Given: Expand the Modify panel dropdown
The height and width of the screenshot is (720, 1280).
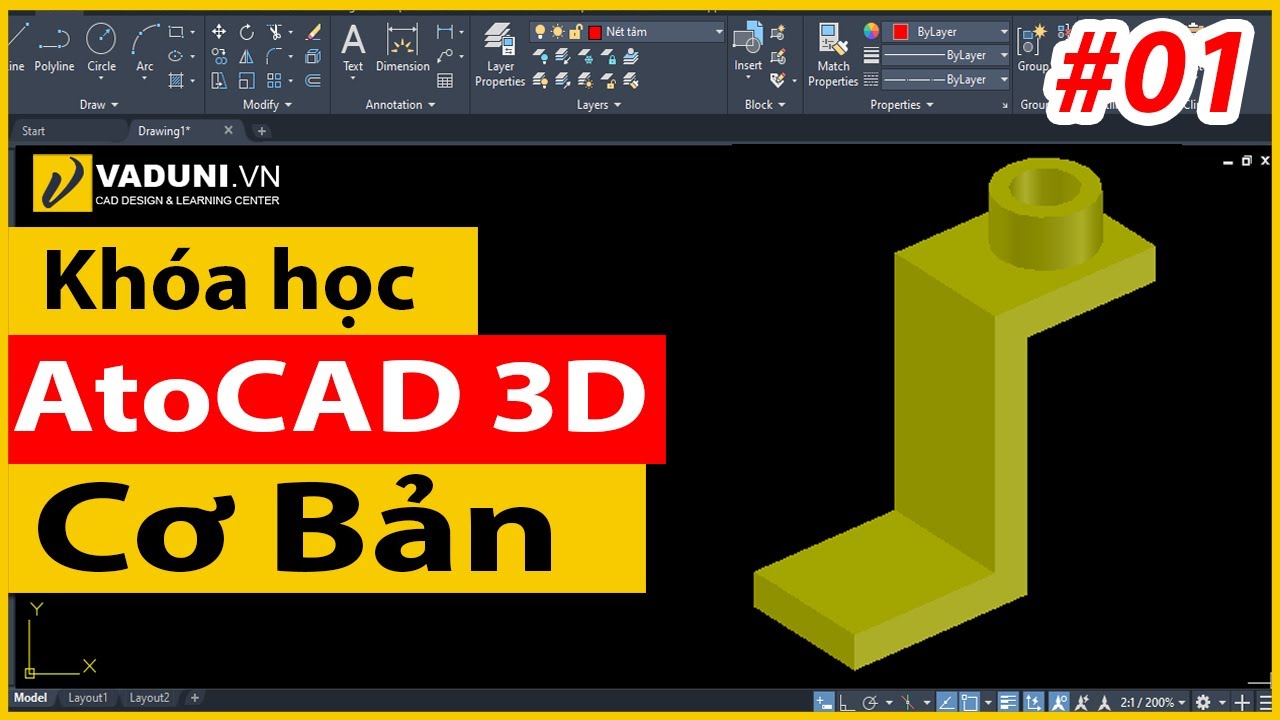Looking at the screenshot, I should coord(267,104).
